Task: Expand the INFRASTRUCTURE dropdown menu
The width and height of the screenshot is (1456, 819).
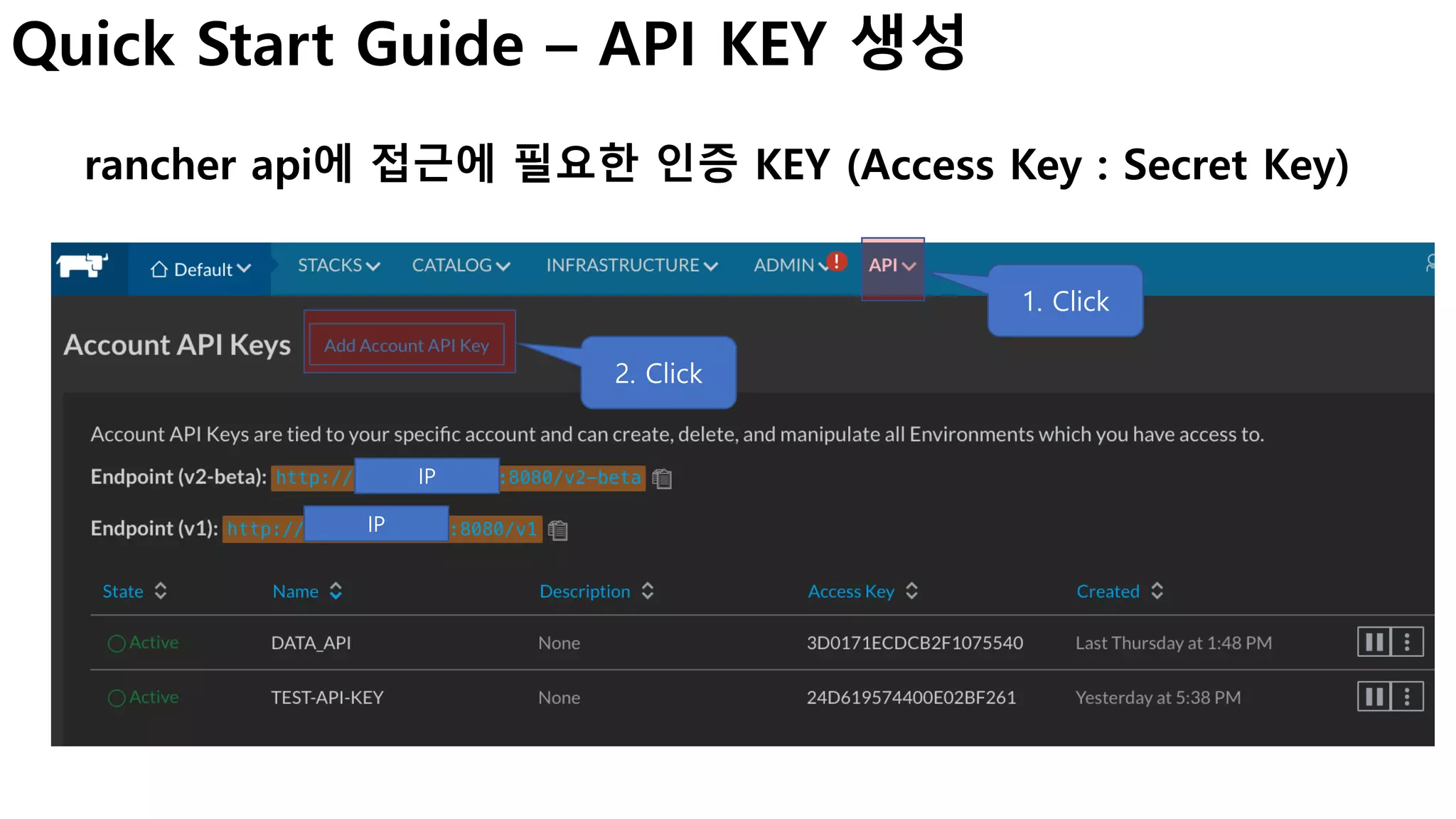Action: tap(631, 266)
